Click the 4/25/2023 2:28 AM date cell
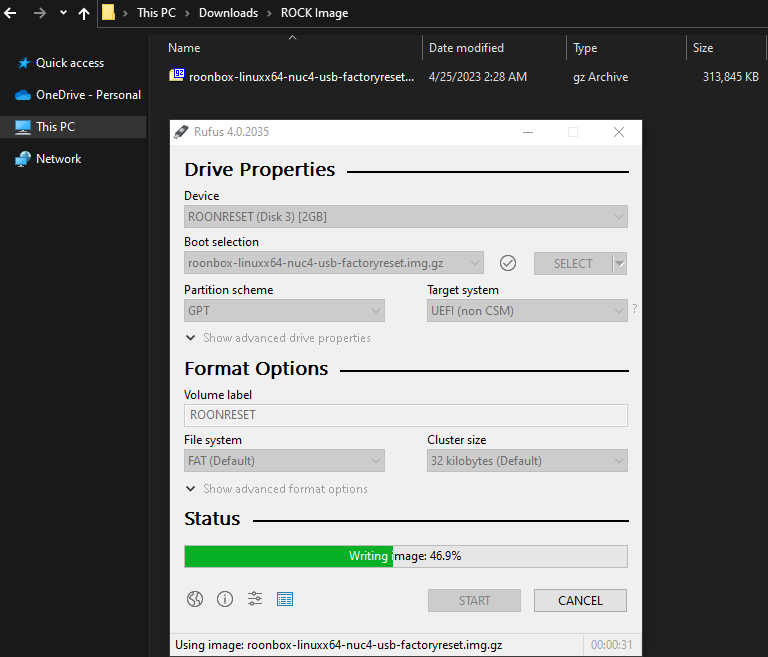This screenshot has width=768, height=657. pyautogui.click(x=478, y=77)
